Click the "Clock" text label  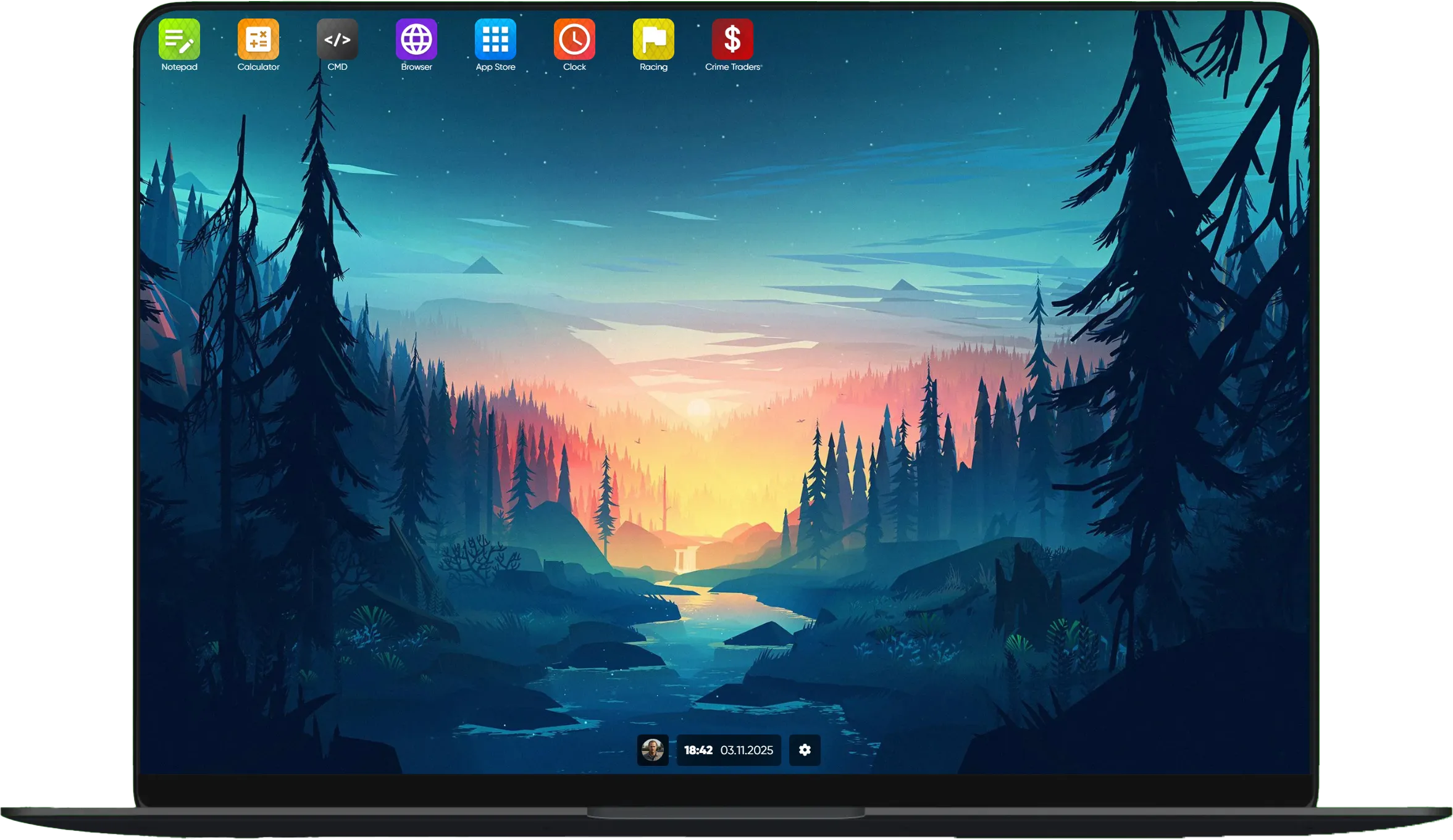[574, 67]
